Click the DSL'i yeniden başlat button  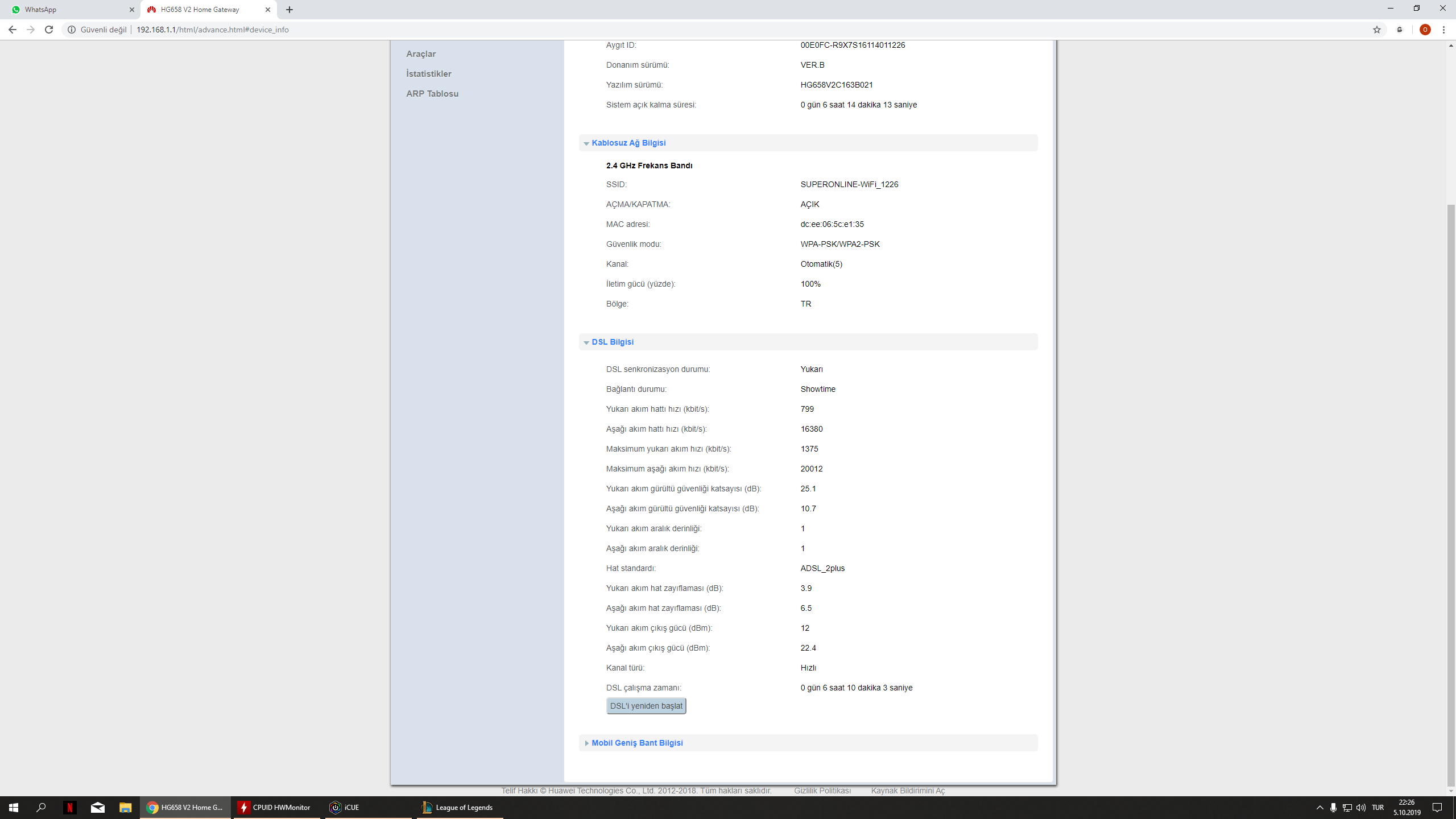(646, 706)
